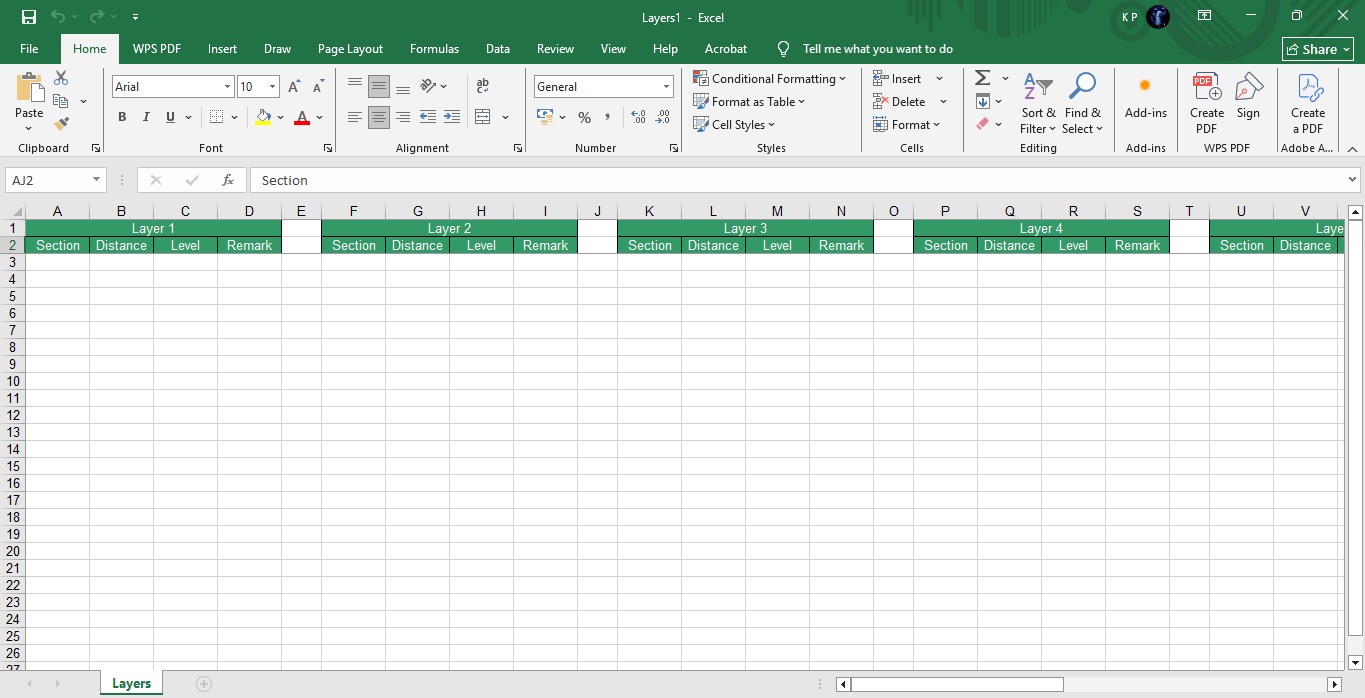Toggle Underline formatting

tap(170, 117)
